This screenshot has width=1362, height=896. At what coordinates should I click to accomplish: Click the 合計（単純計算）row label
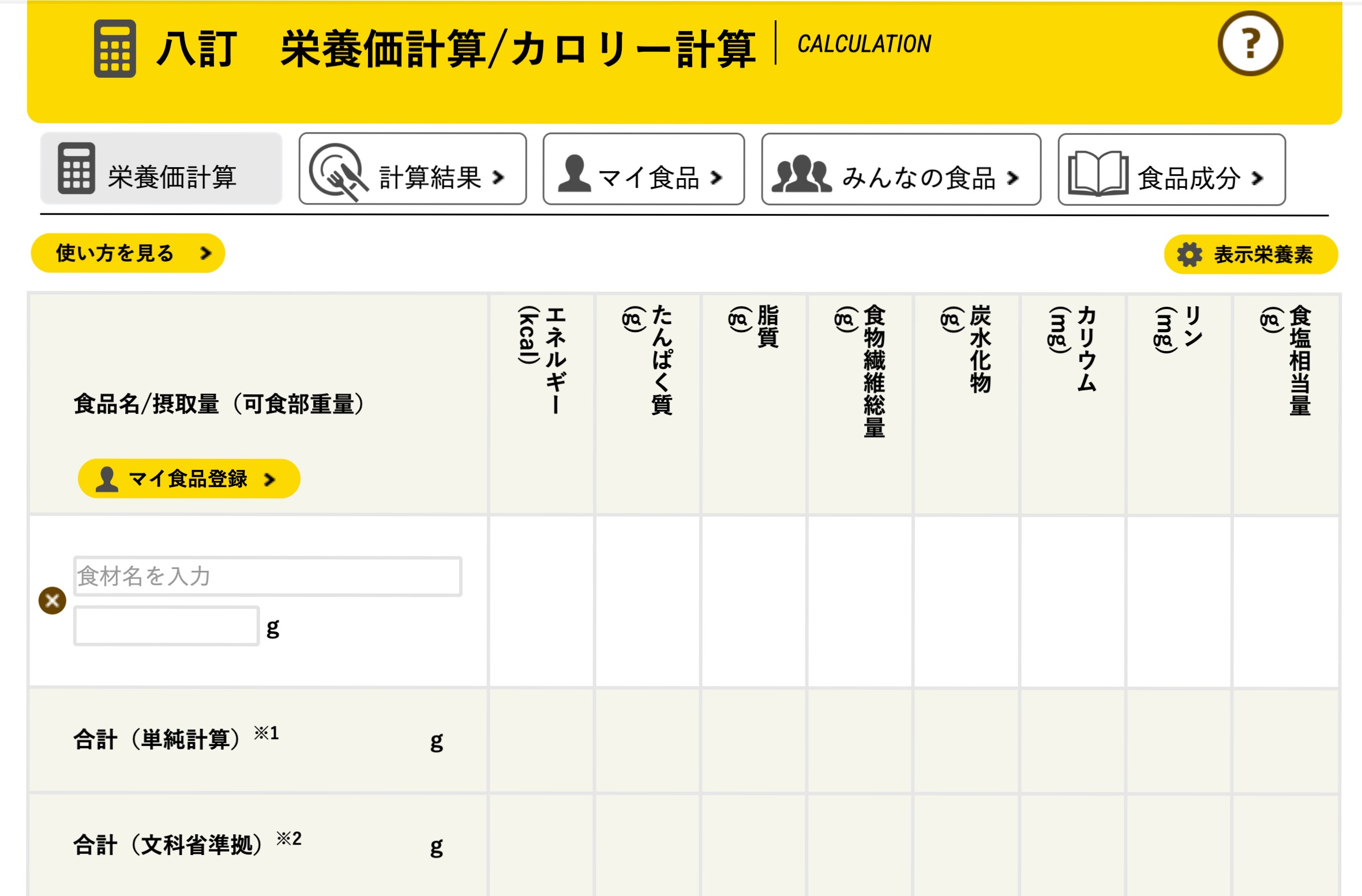176,739
